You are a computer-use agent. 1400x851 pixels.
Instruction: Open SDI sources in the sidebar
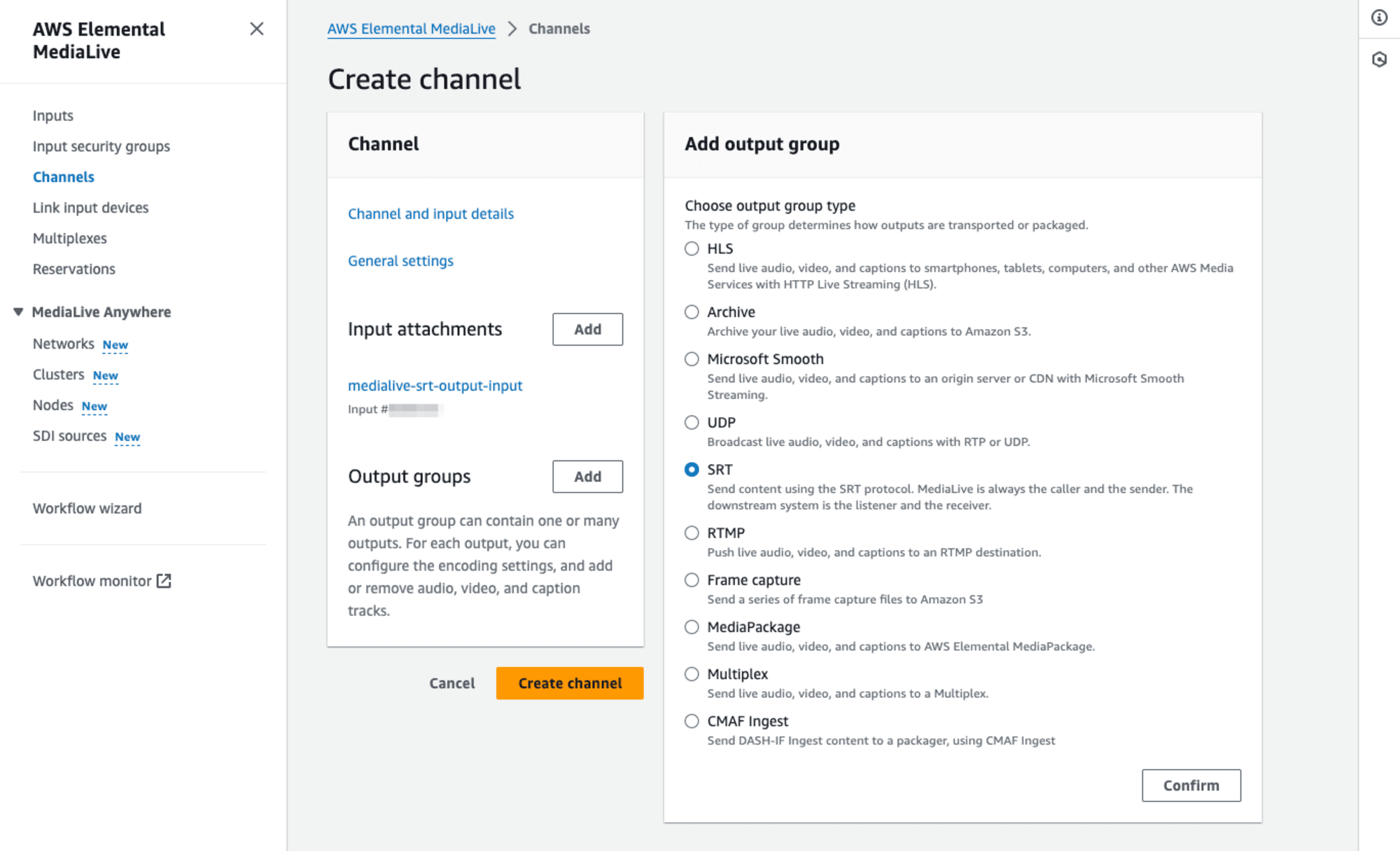point(70,436)
